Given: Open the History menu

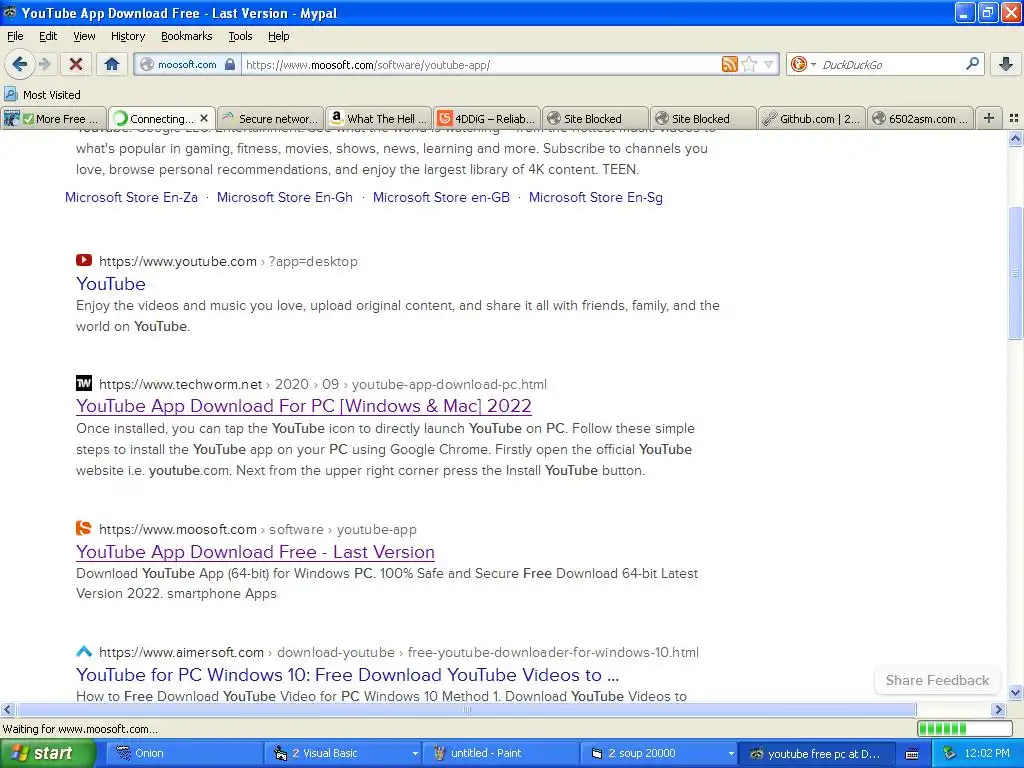Looking at the screenshot, I should click(128, 36).
